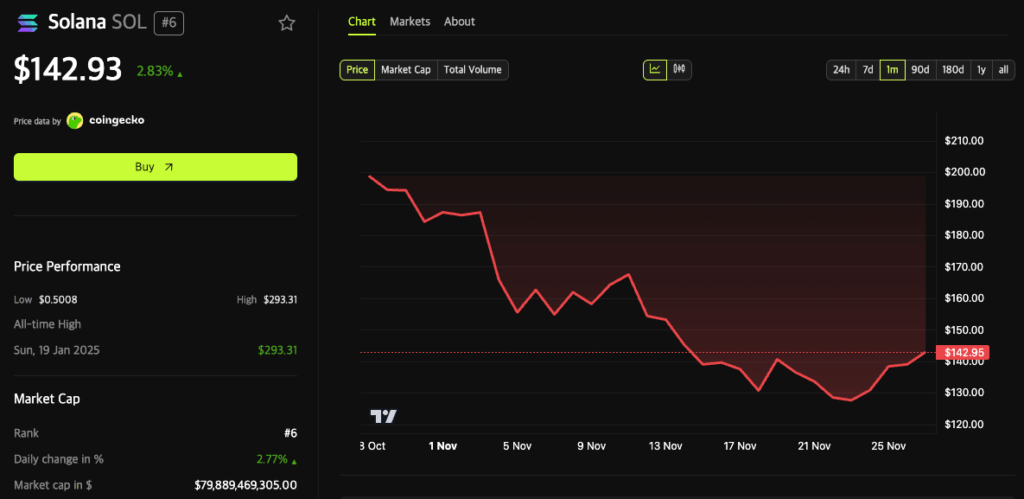Set chart range to 7d
The height and width of the screenshot is (499, 1024).
(868, 70)
